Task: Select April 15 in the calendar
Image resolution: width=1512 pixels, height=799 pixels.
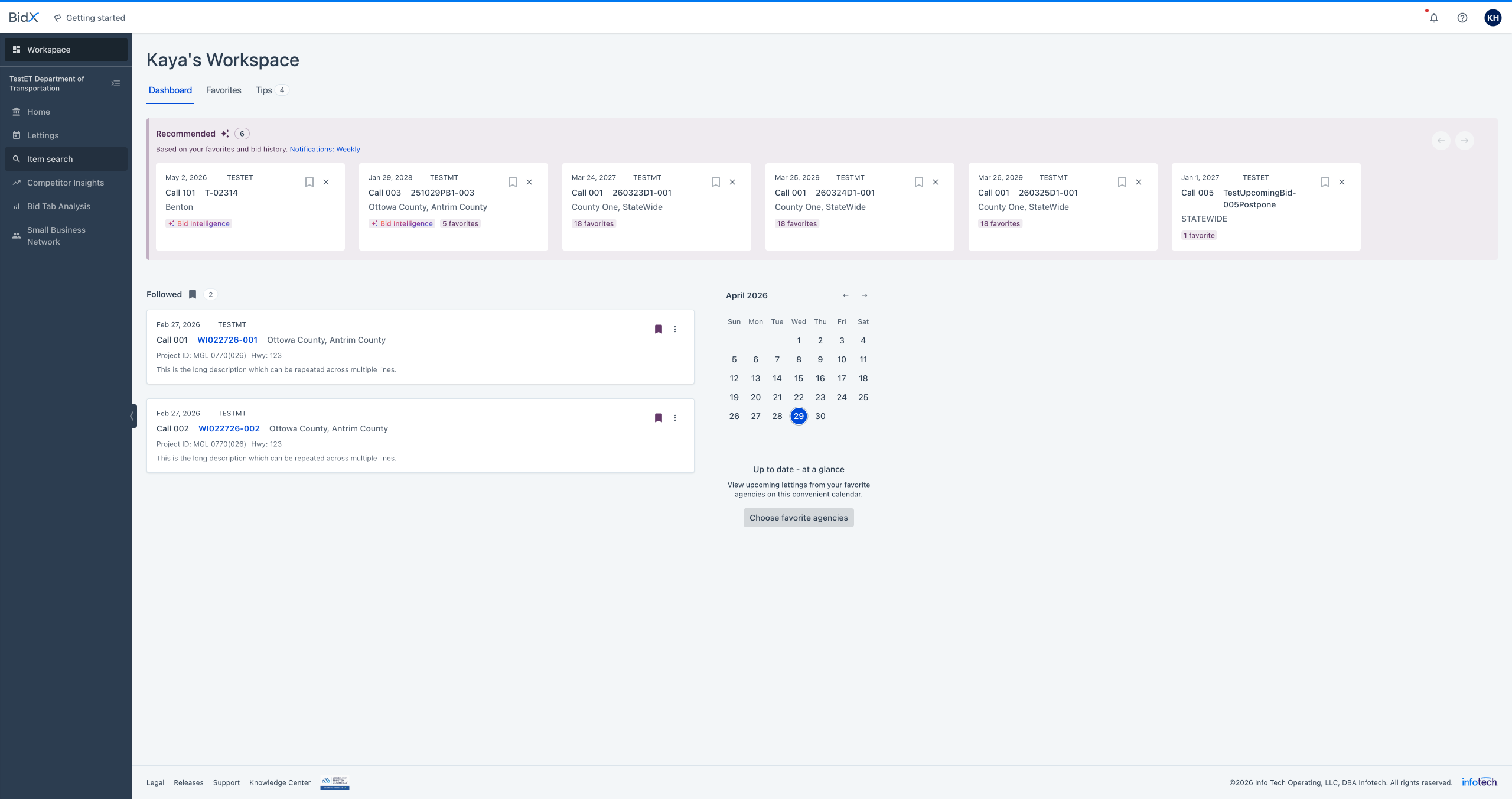Action: [799, 378]
